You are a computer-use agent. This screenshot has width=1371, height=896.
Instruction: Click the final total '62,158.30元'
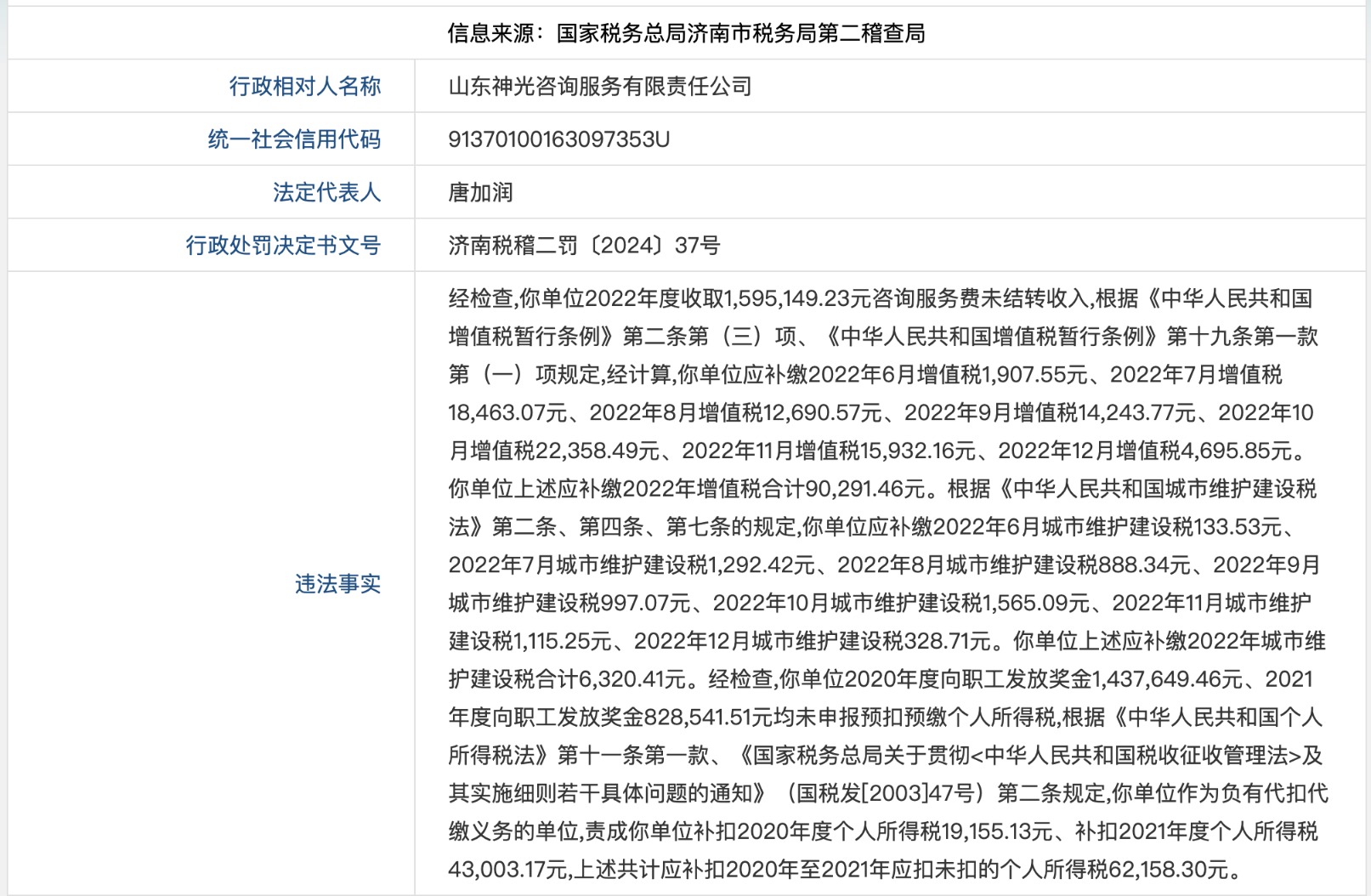pyautogui.click(x=1169, y=870)
